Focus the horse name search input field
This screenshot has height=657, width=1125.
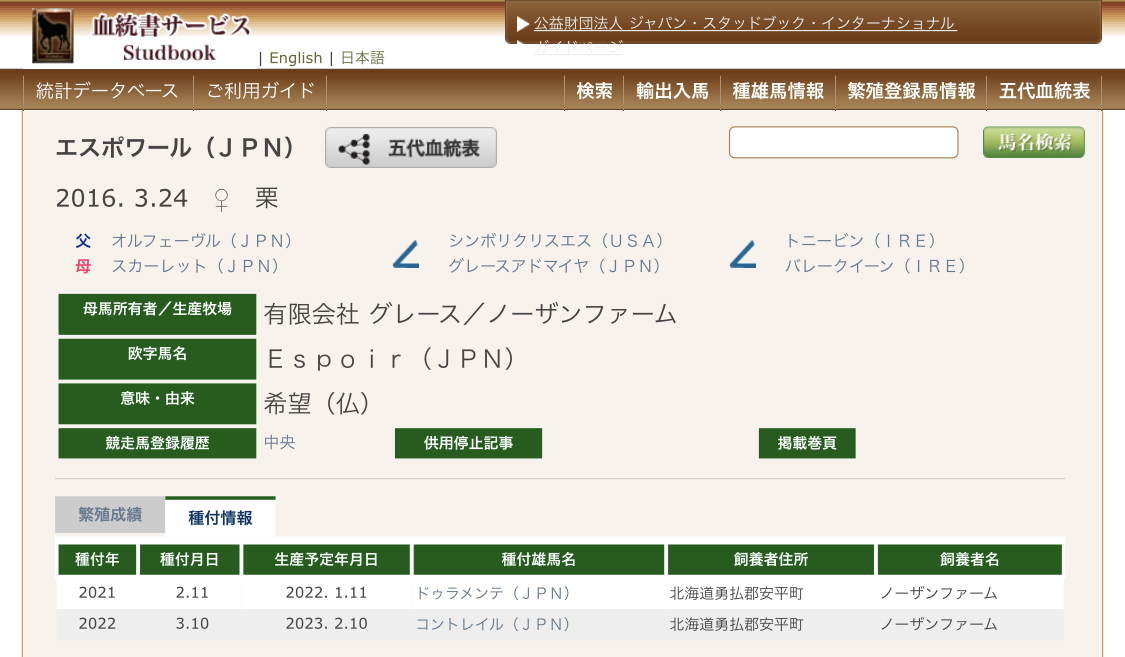click(x=843, y=143)
